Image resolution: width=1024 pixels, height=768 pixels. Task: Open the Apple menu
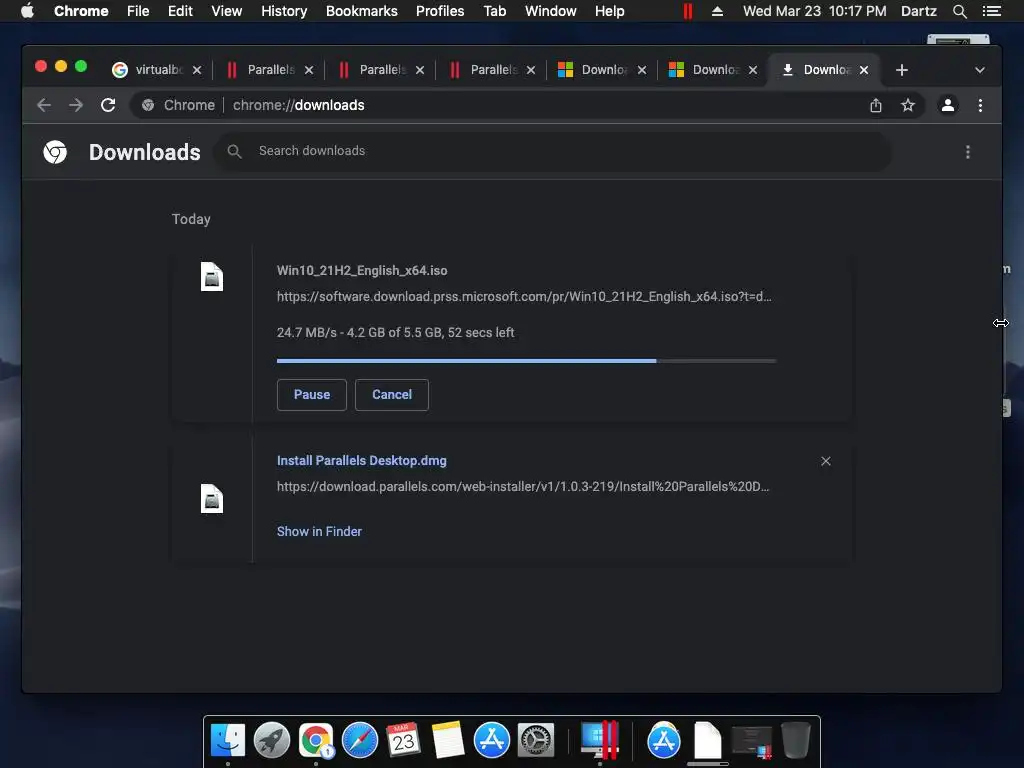[x=27, y=11]
